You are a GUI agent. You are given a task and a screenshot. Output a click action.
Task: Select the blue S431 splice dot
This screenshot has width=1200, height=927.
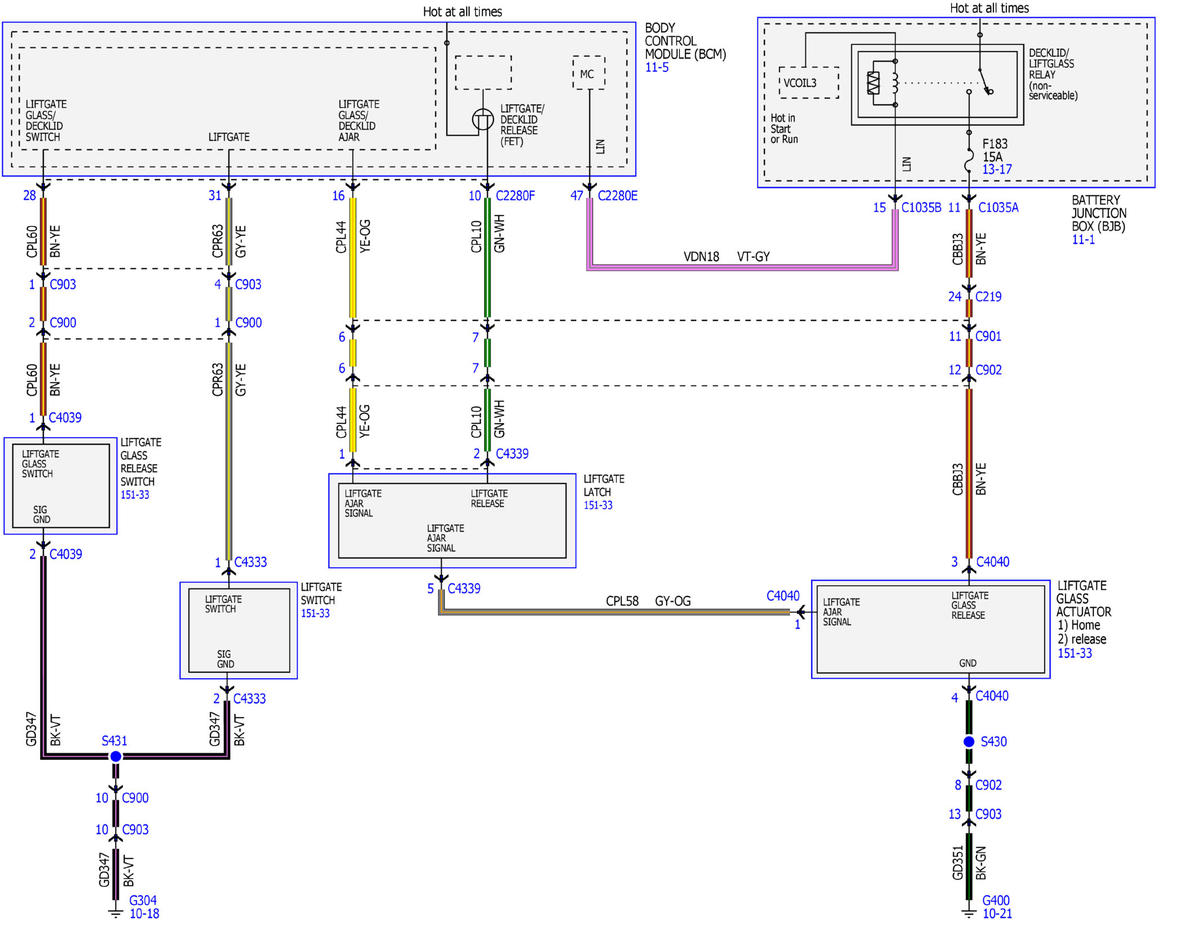pos(115,757)
